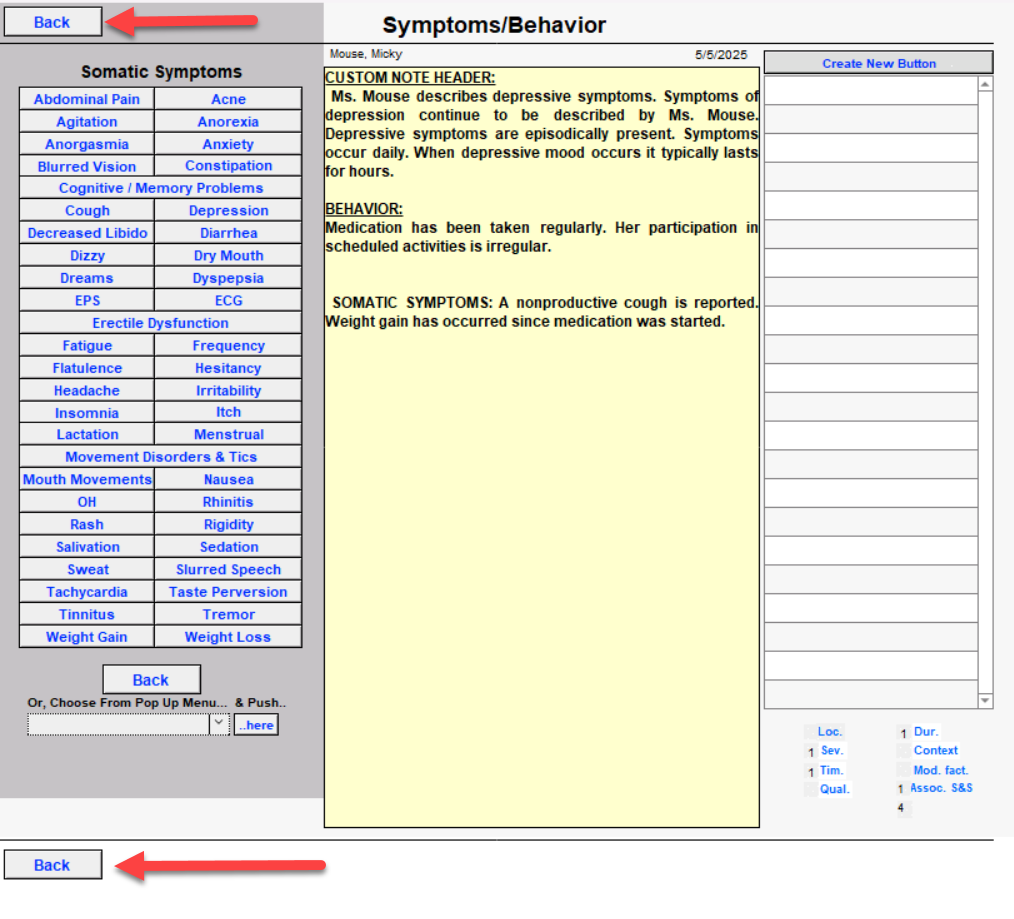Click the Back button at page bottom
The image size is (1014, 919).
tap(52, 865)
